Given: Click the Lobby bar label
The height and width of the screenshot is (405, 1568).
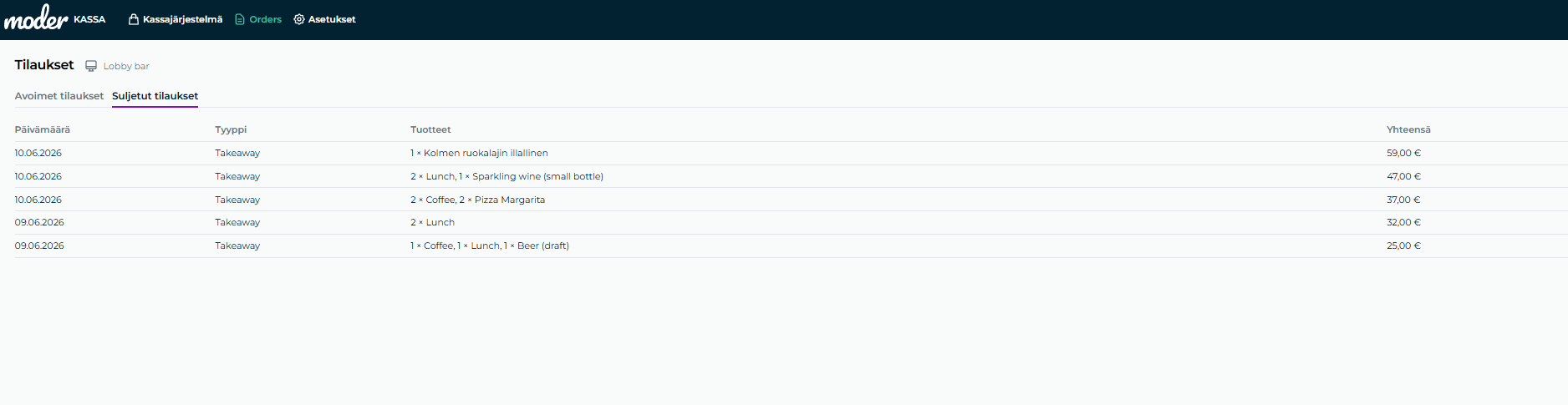Looking at the screenshot, I should coord(126,66).
